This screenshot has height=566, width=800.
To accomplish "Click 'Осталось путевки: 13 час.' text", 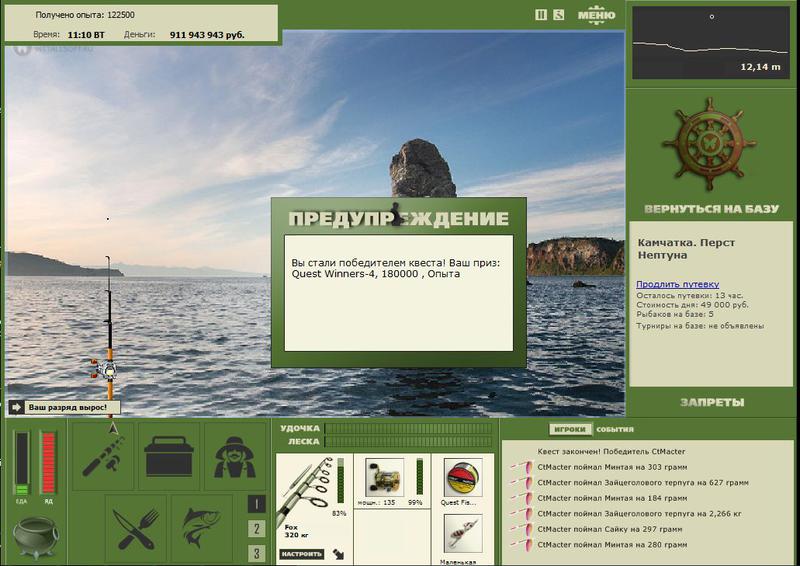I will 689,296.
